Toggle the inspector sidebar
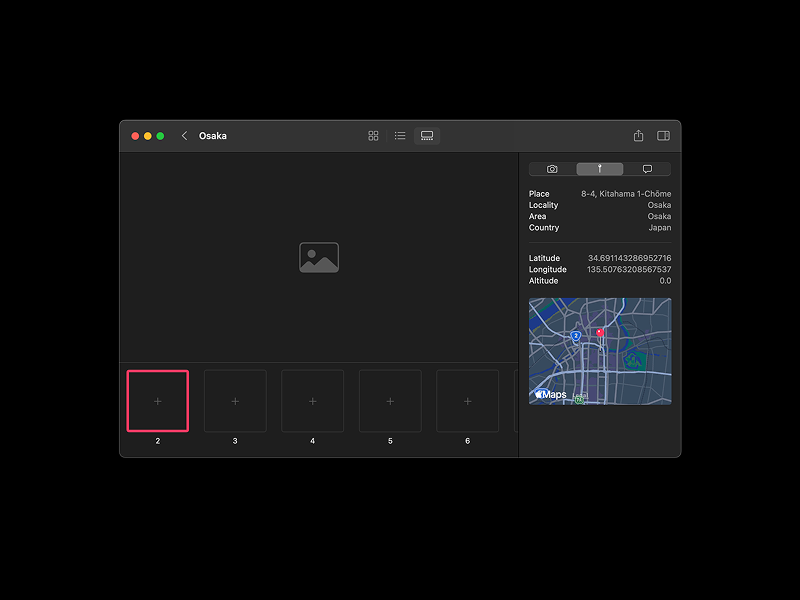 click(663, 136)
